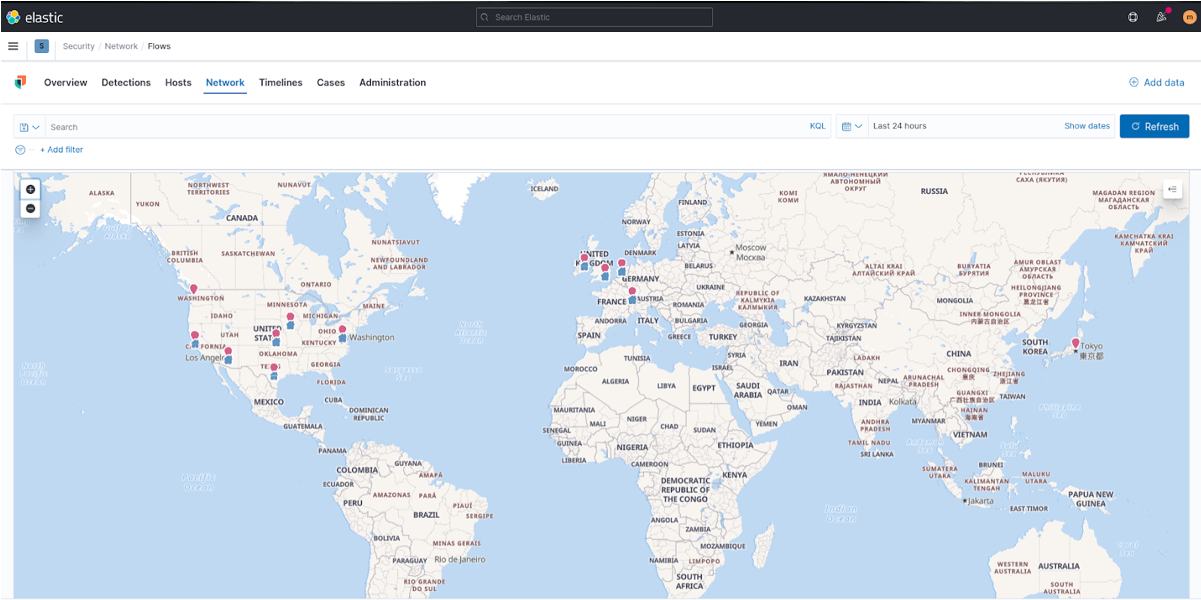Toggle the saved query filter icon before the search bar
The height and width of the screenshot is (600, 1201).
coord(24,127)
